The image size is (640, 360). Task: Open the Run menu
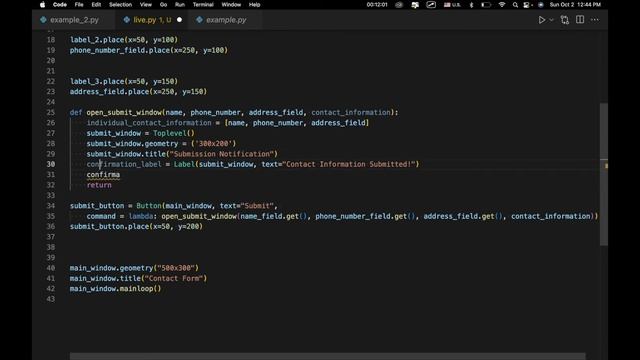pyautogui.click(x=180, y=4)
